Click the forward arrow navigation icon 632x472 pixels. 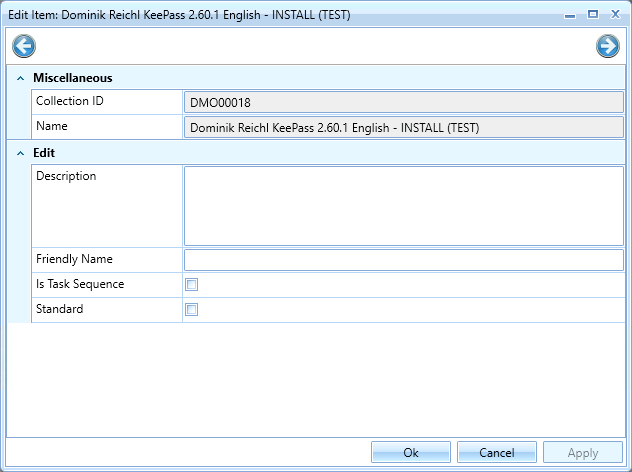pos(607,46)
